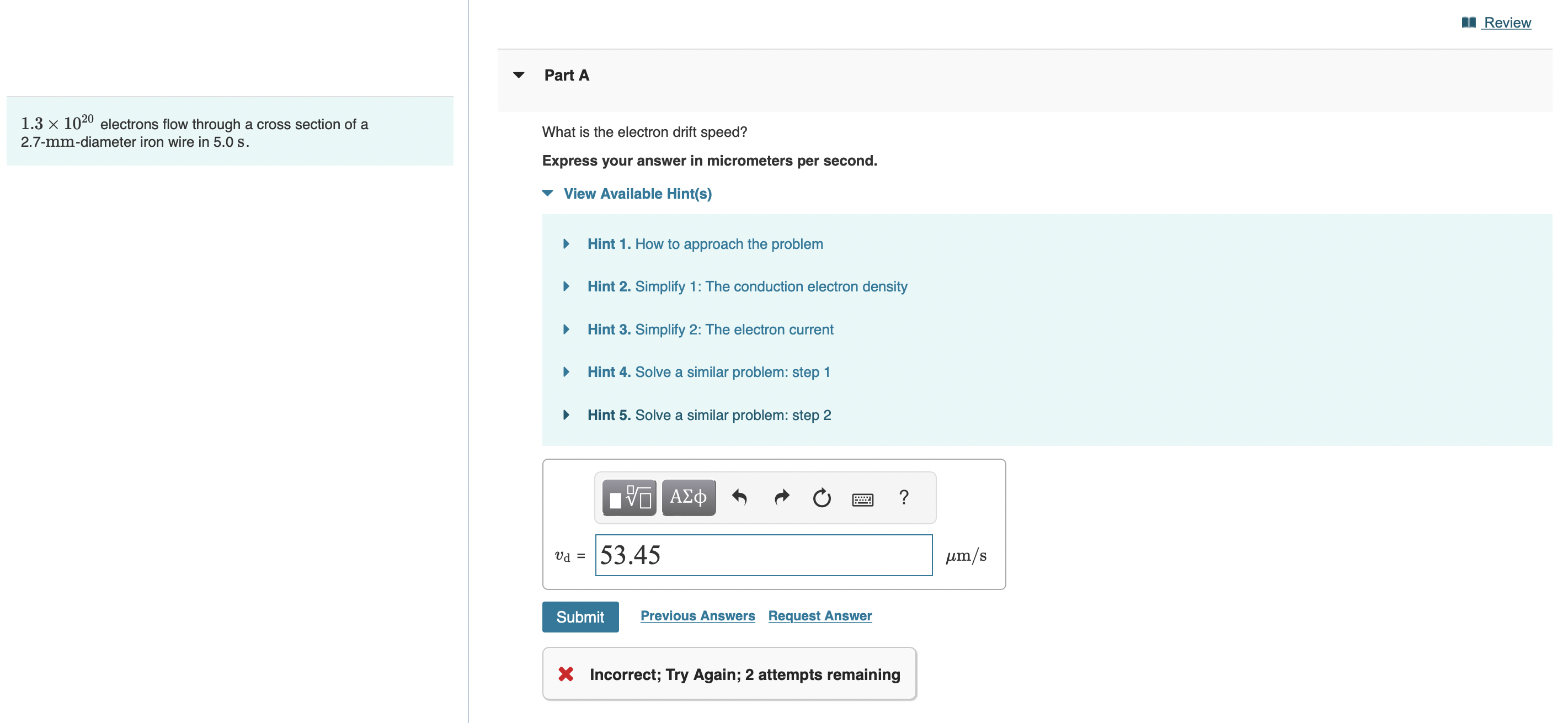Expand Hint 4, solve a similar problem
The height and width of the screenshot is (723, 1568).
[709, 371]
